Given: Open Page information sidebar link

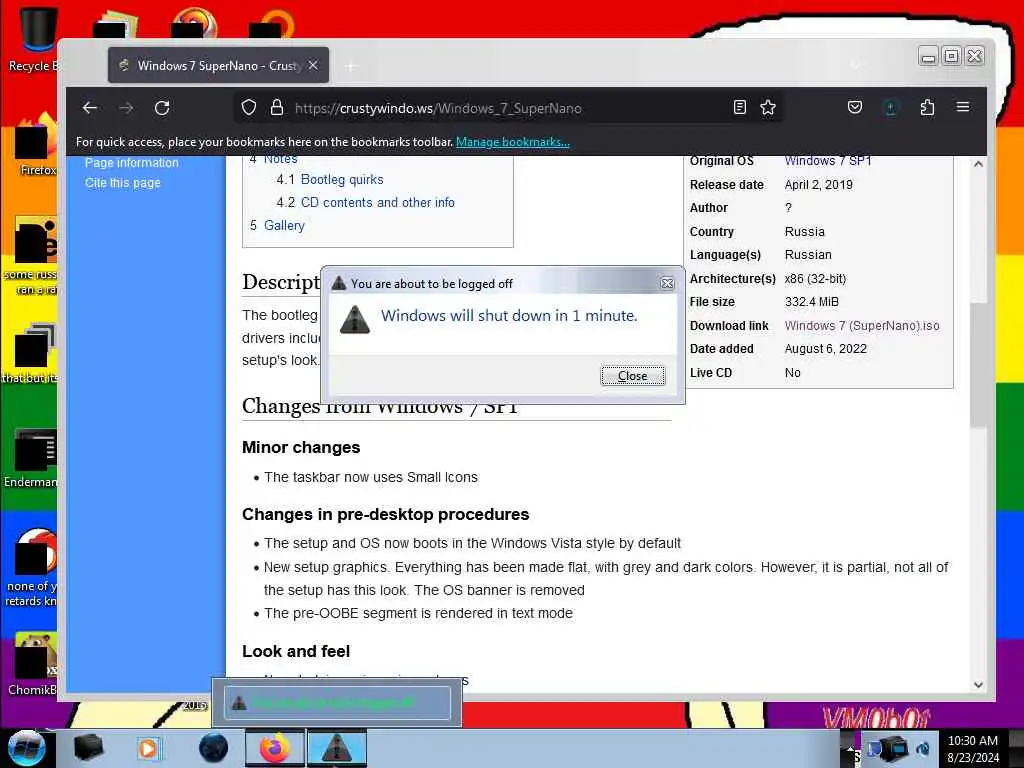Looking at the screenshot, I should [x=131, y=163].
